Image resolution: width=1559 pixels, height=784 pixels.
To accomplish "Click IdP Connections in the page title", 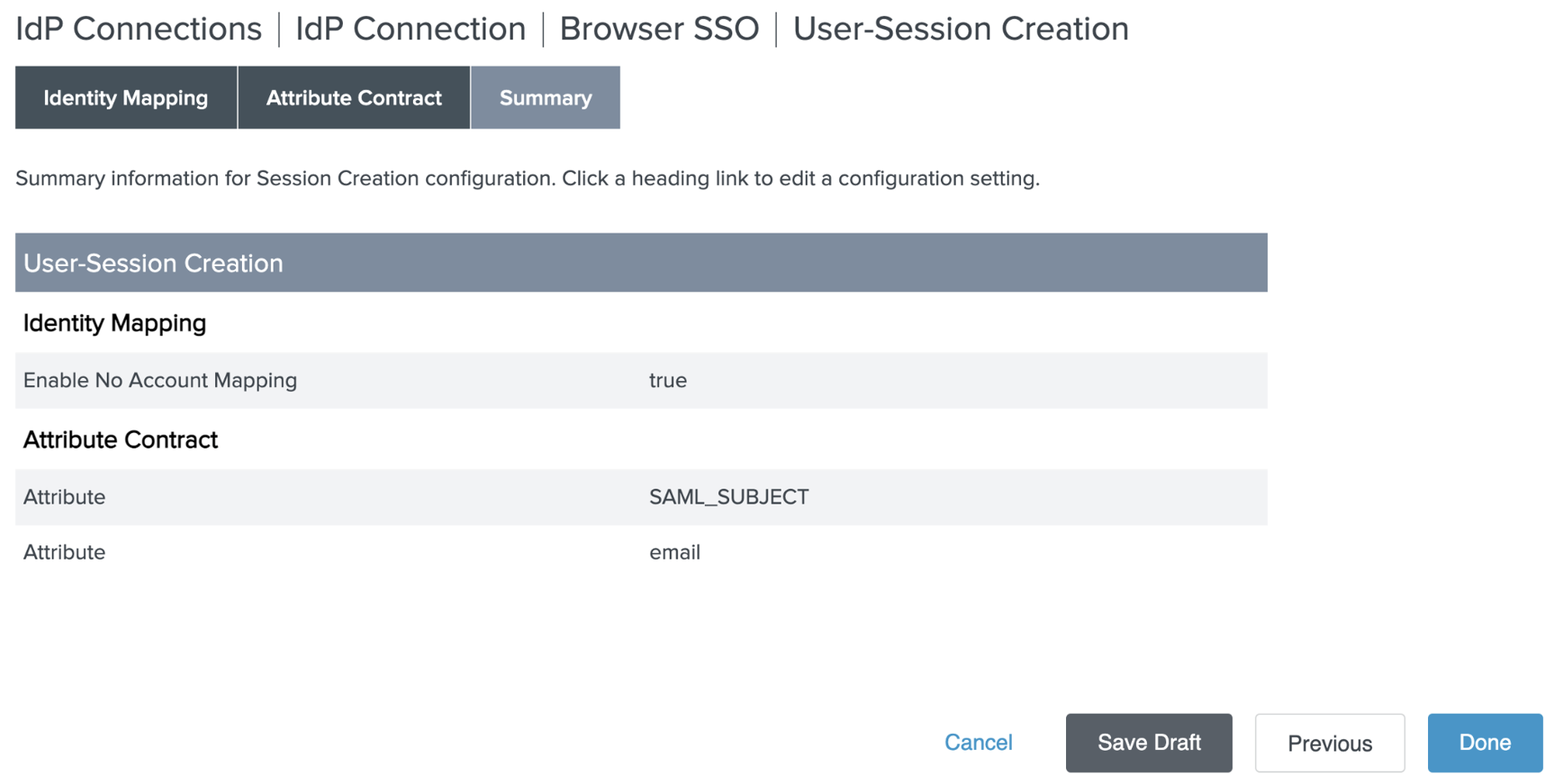I will (138, 29).
